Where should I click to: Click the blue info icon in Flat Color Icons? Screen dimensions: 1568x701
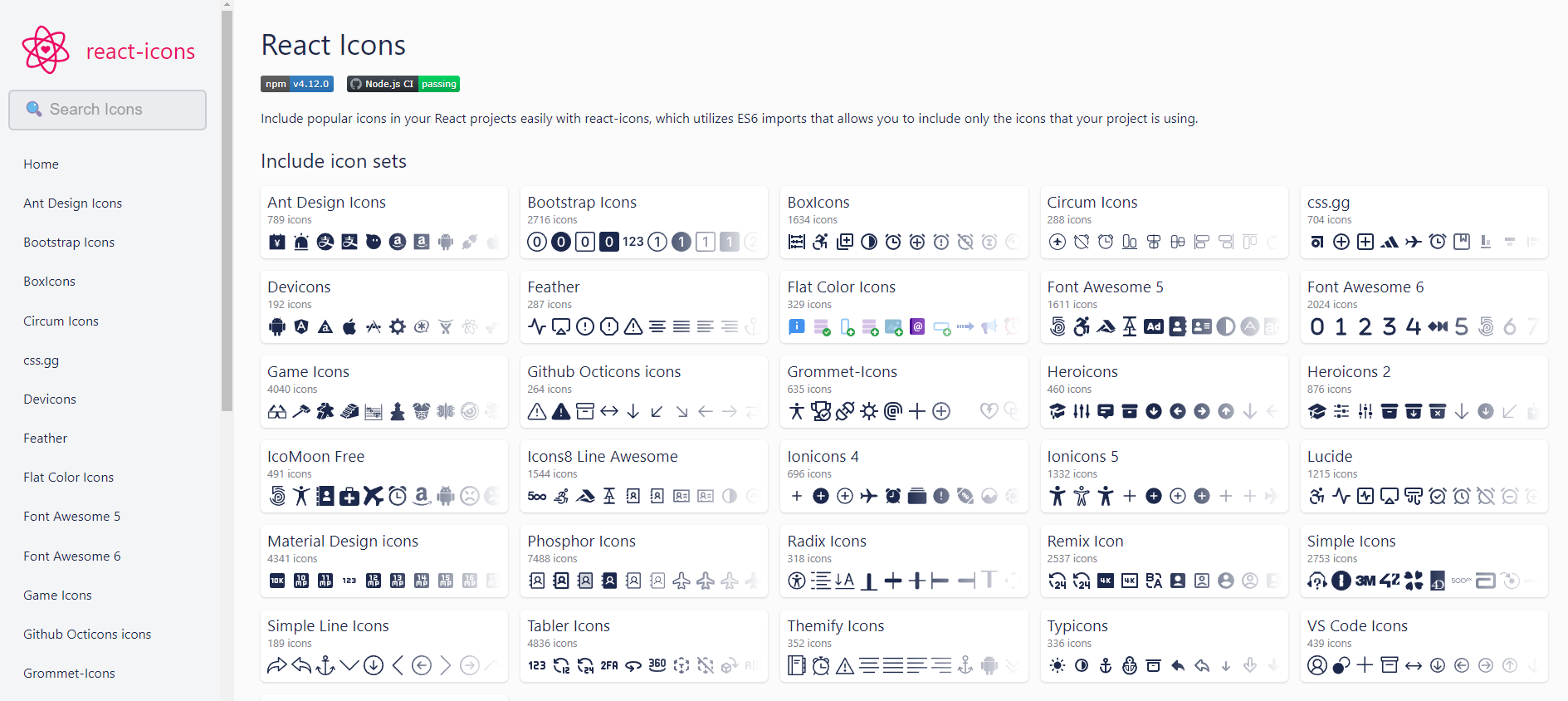click(x=797, y=326)
